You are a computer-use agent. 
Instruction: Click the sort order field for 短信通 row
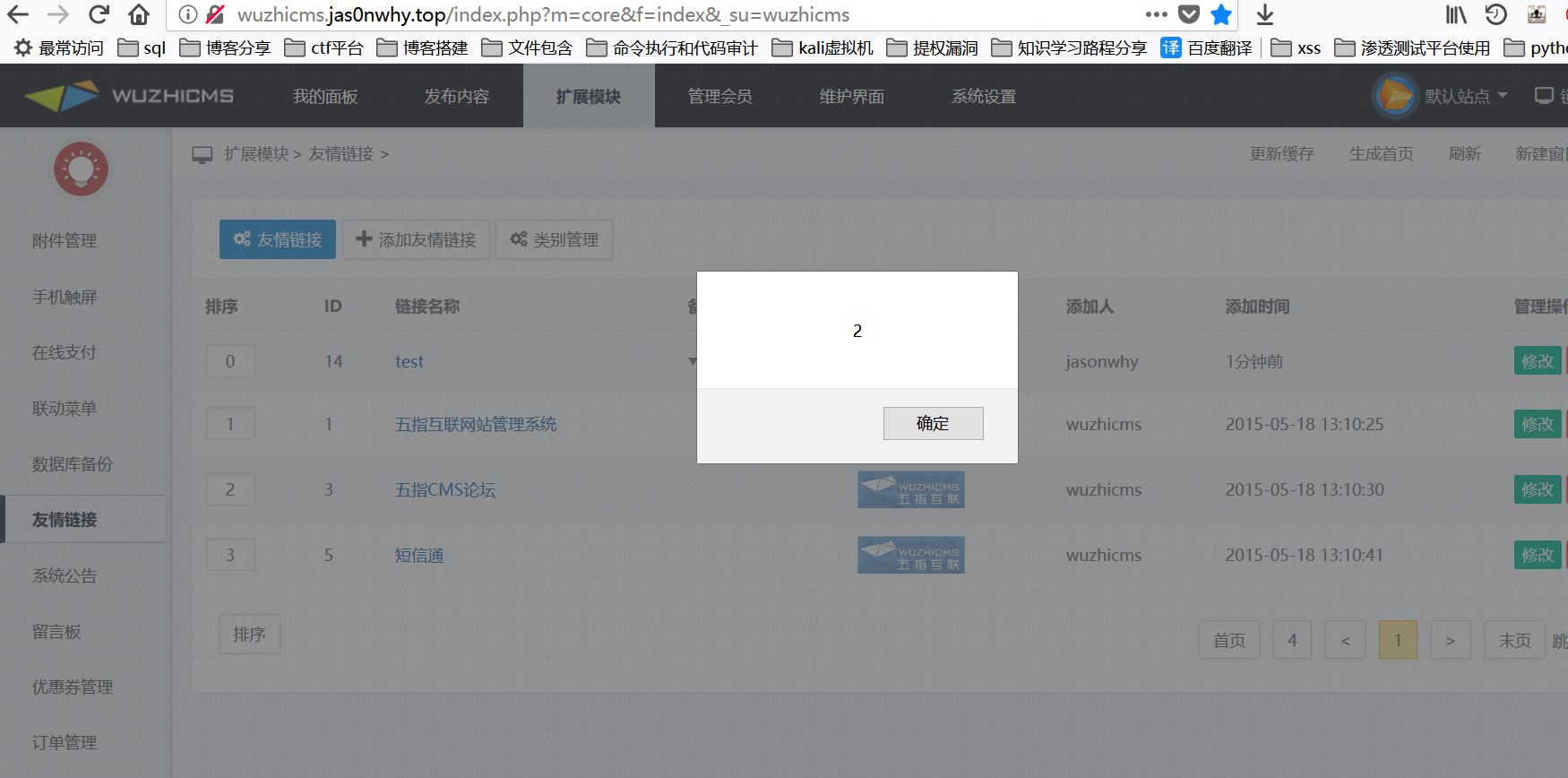click(x=230, y=555)
